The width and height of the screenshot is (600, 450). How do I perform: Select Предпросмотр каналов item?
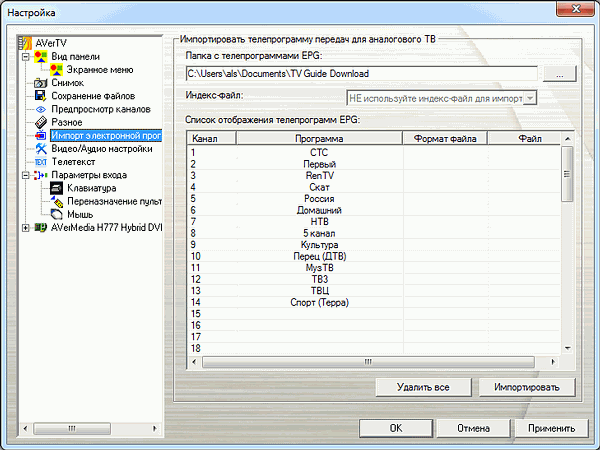101,109
